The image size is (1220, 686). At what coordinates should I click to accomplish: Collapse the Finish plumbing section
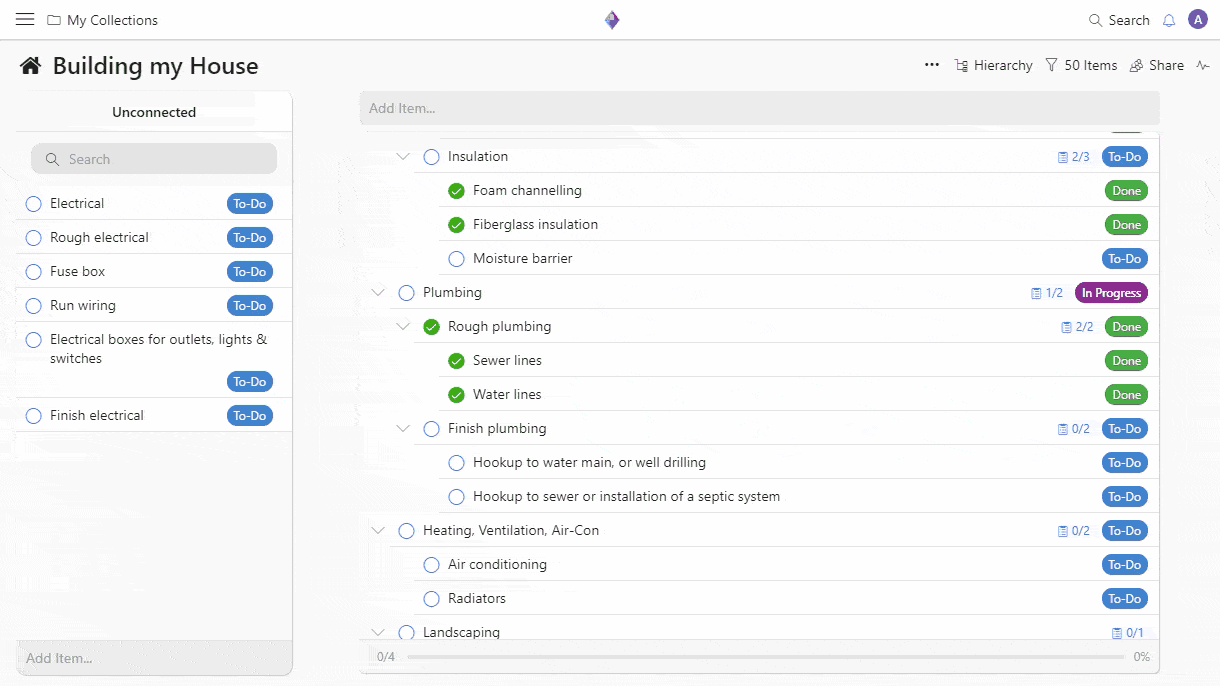point(403,429)
